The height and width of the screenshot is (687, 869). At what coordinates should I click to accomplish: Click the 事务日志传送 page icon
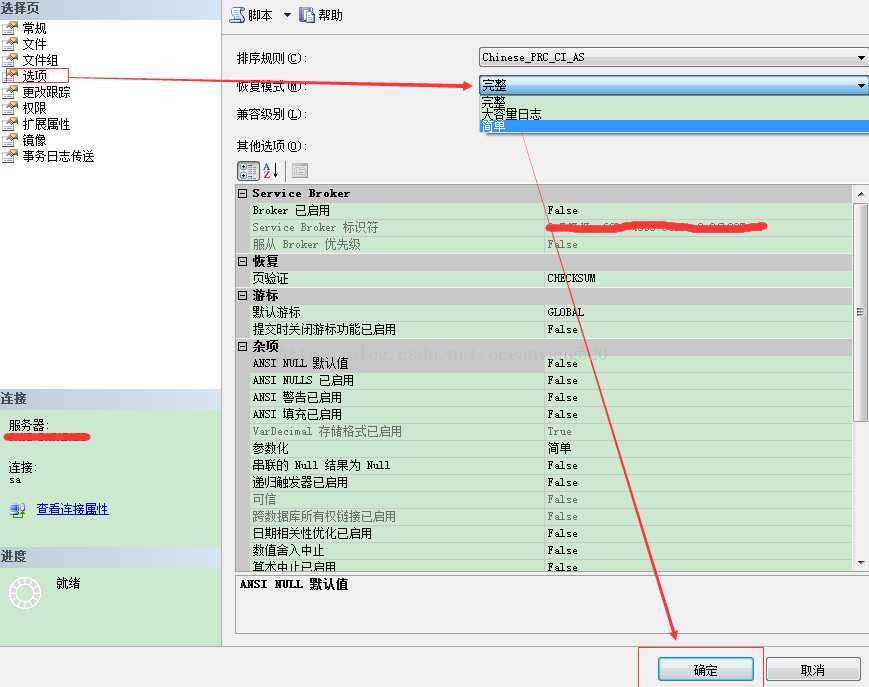click(x=10, y=156)
